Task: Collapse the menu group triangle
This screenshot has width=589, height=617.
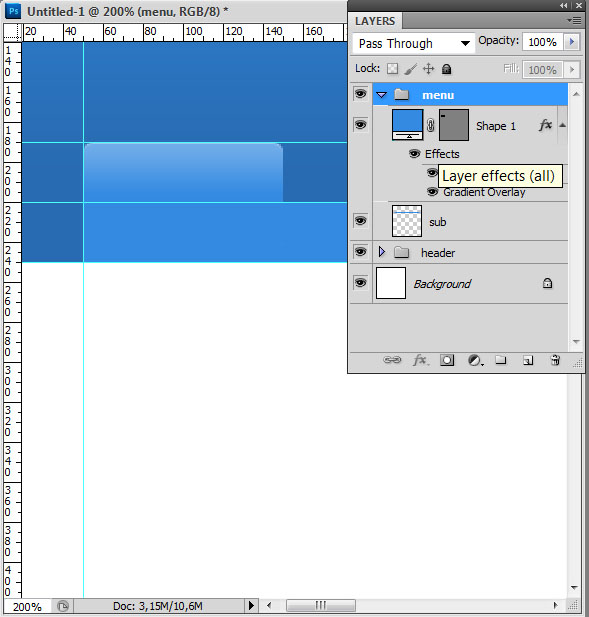Action: [x=381, y=95]
